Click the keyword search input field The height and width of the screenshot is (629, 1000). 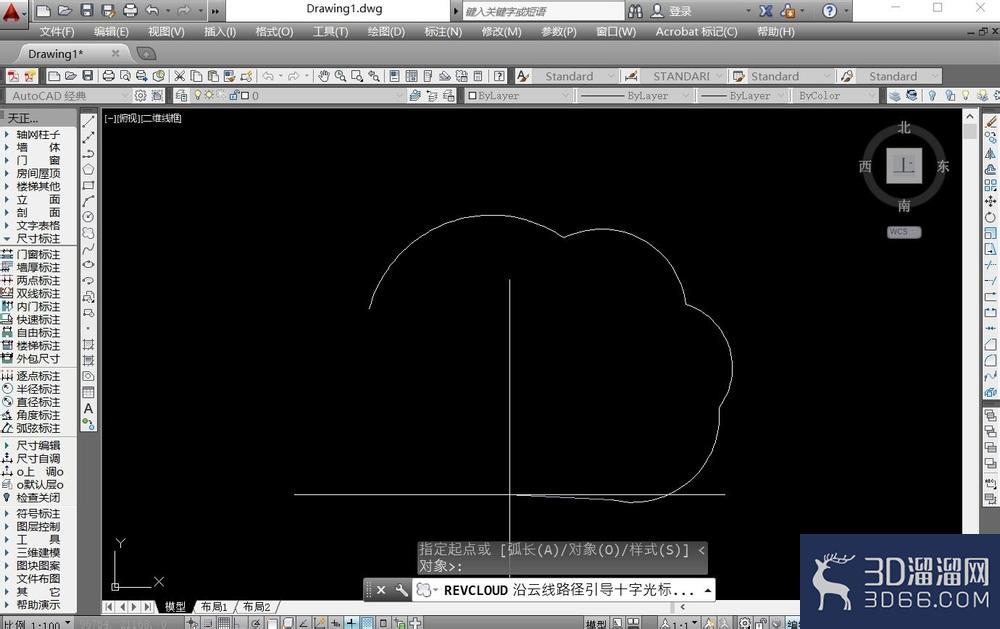pos(543,11)
